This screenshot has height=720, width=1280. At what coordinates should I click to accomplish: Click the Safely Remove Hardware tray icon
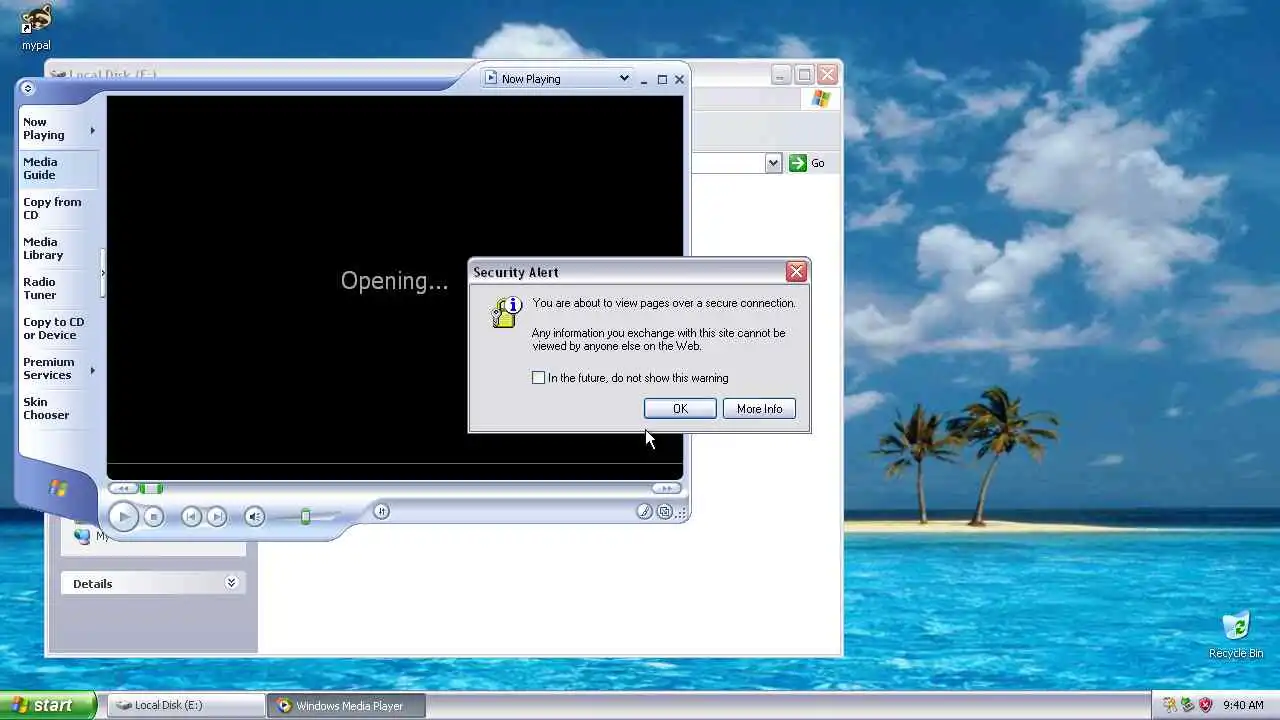1187,705
